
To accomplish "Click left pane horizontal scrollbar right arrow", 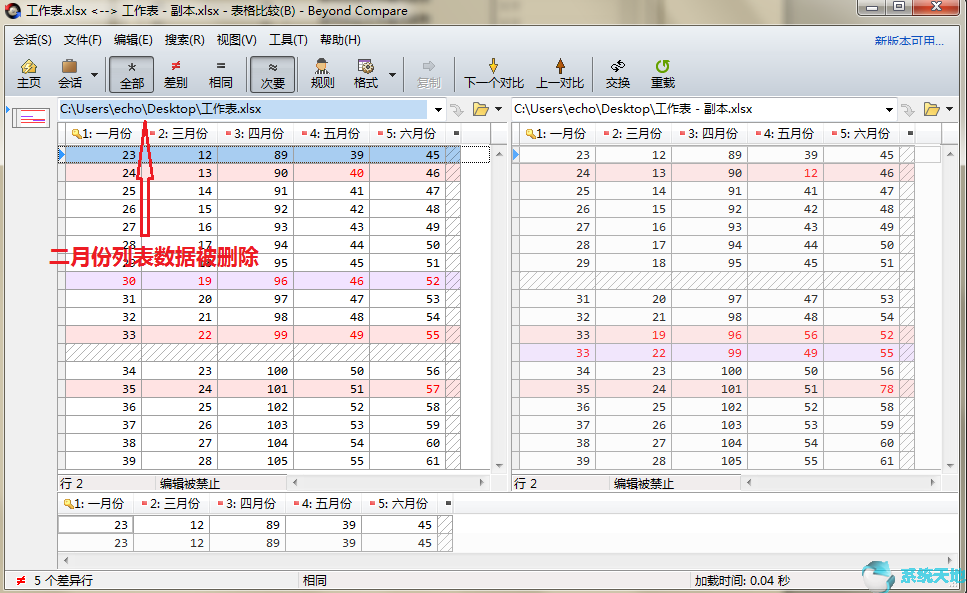I will pyautogui.click(x=482, y=483).
